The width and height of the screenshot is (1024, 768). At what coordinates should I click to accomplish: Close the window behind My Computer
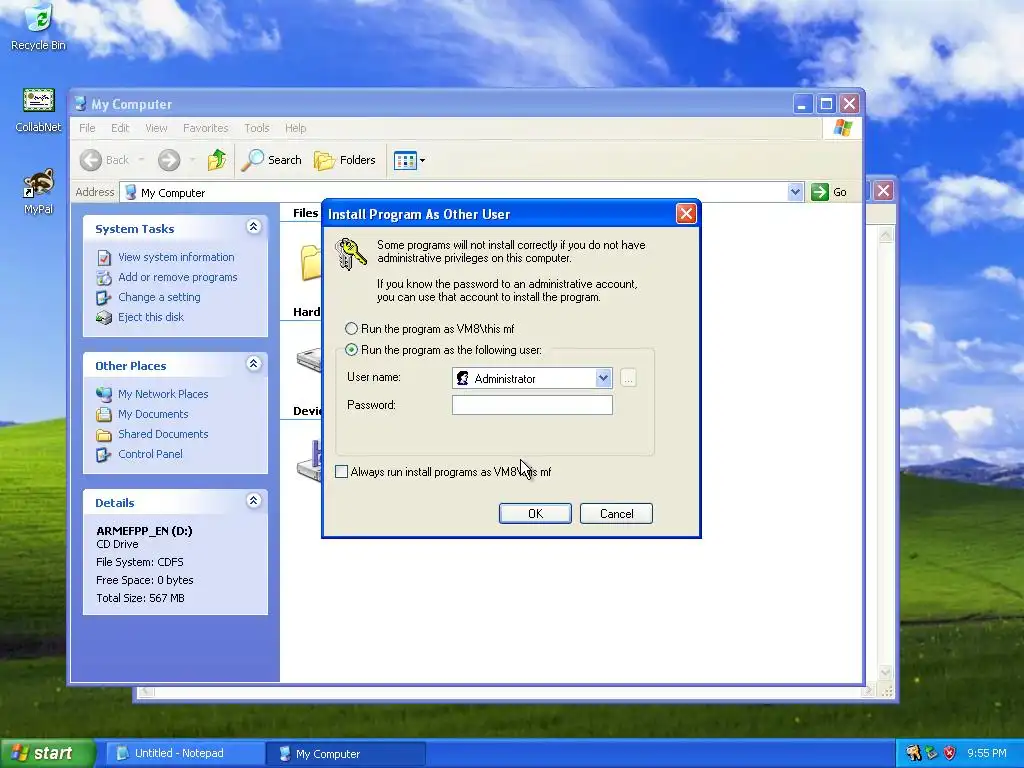click(883, 191)
